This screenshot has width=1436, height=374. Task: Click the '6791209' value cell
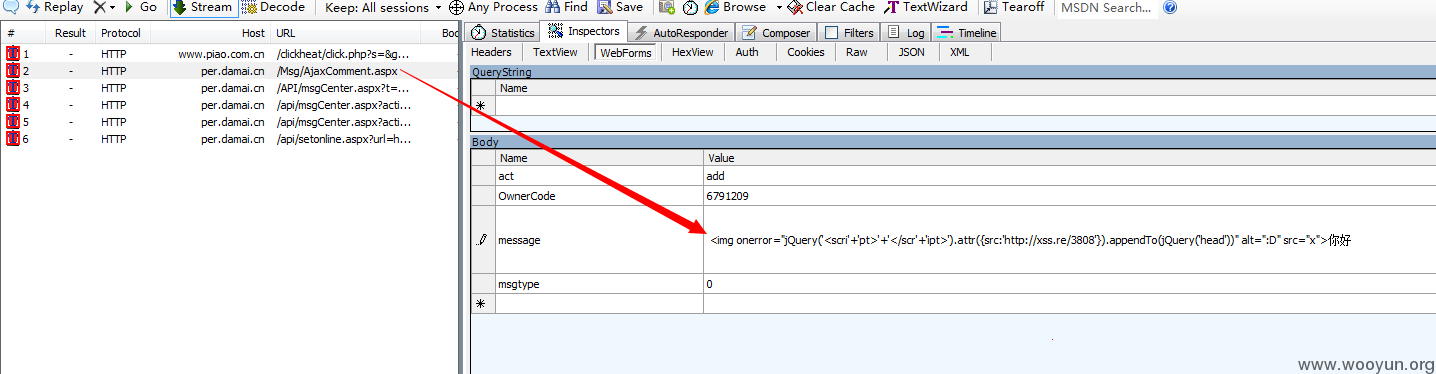(1069, 196)
